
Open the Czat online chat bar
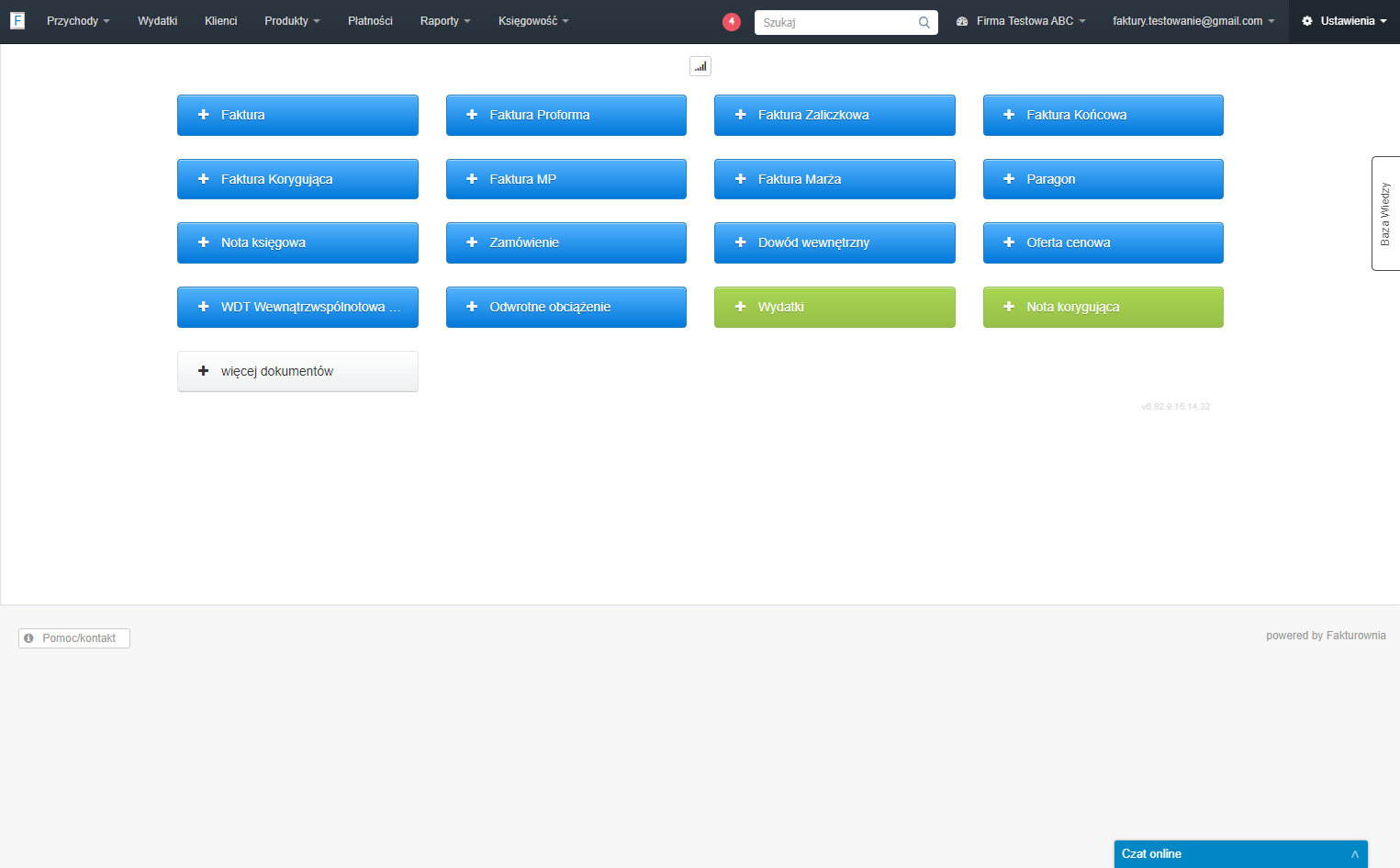tap(1241, 854)
